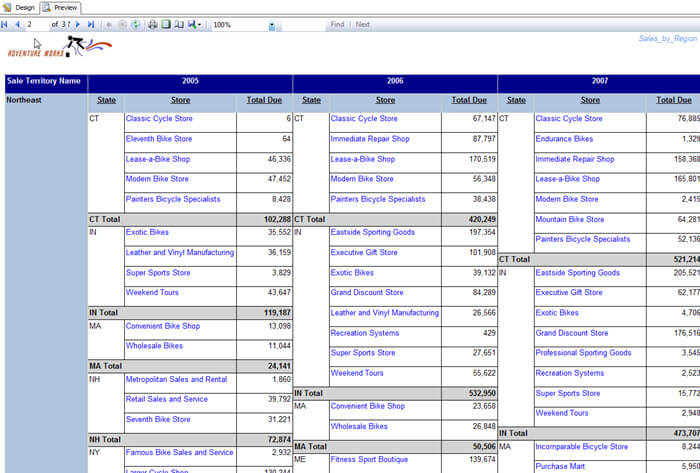The height and width of the screenshot is (473, 700).
Task: Go to the first page of the report
Action: [4, 25]
